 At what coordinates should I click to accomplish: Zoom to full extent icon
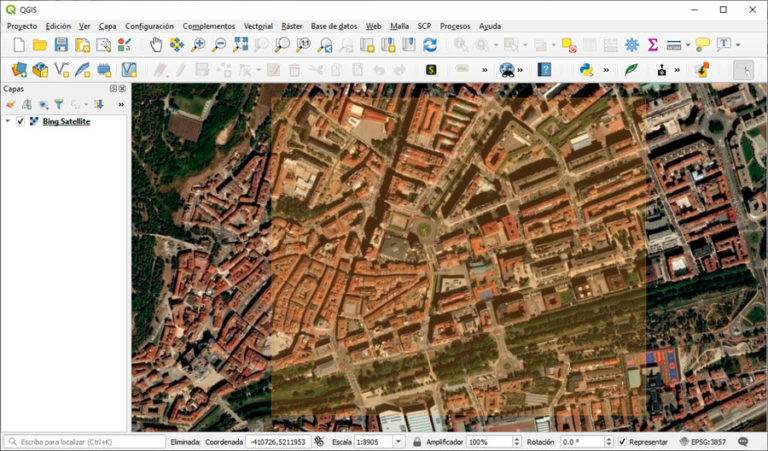(x=240, y=45)
